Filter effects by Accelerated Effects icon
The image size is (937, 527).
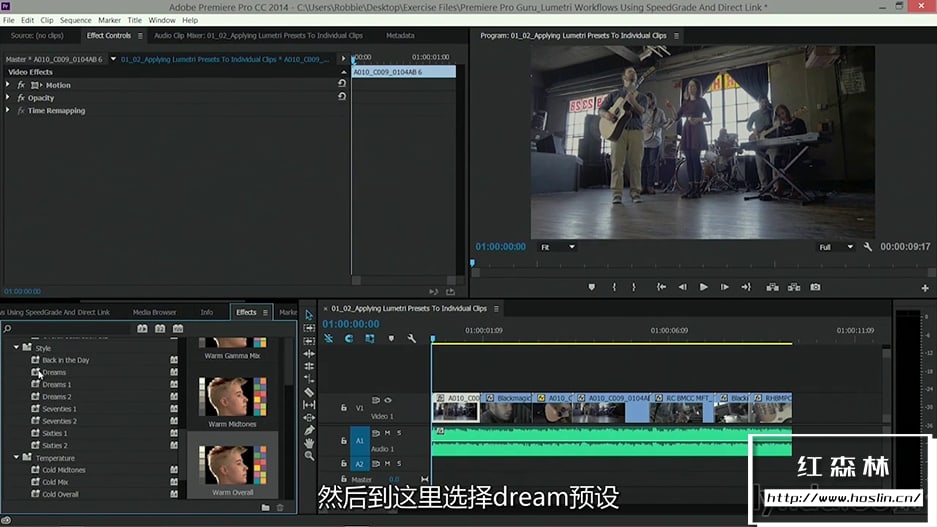[142, 329]
